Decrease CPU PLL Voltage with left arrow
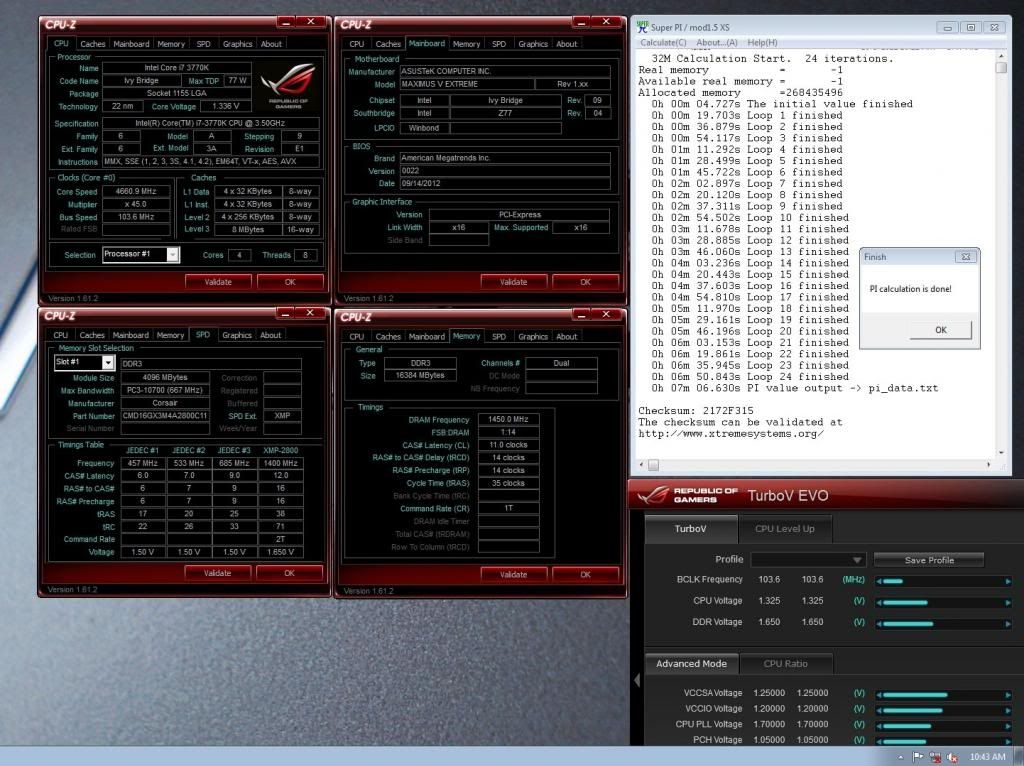The image size is (1024, 766). tap(879, 726)
